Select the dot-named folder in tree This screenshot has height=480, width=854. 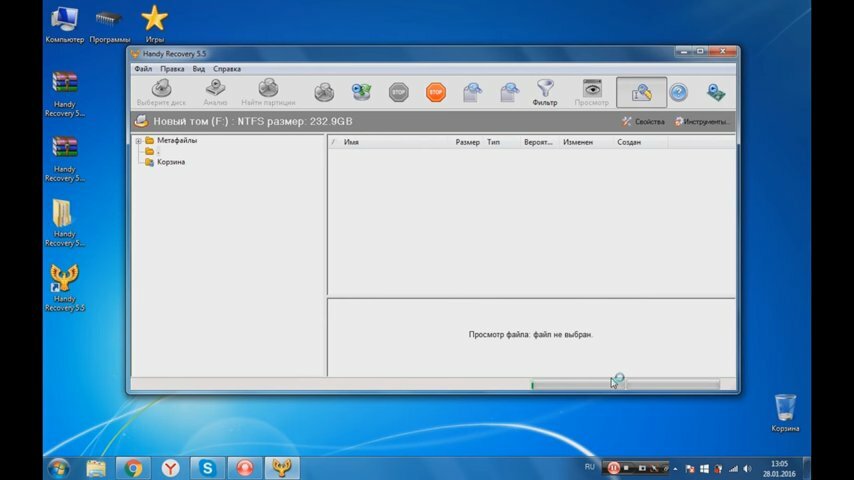pyautogui.click(x=152, y=151)
